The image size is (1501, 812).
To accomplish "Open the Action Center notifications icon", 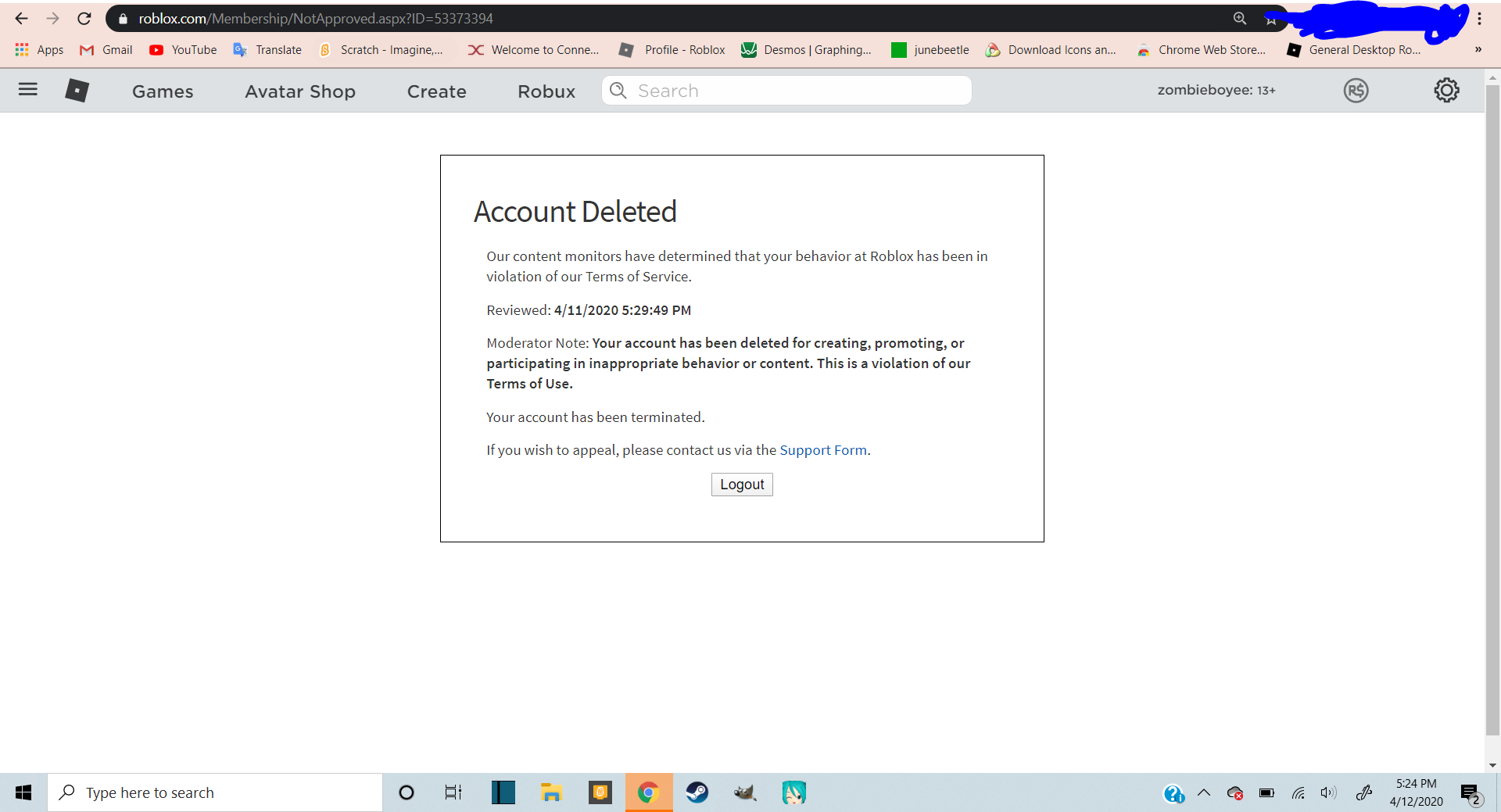I will click(1471, 794).
